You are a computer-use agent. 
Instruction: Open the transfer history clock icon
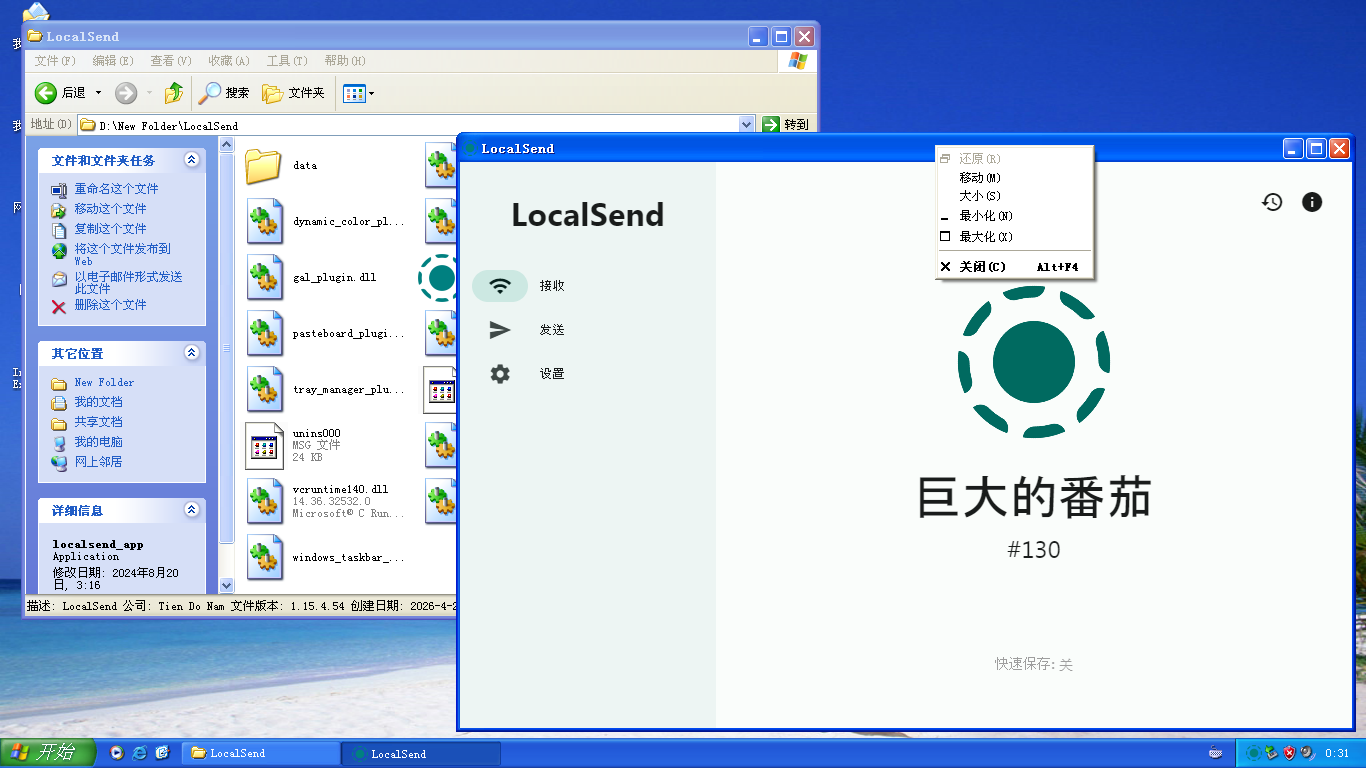(x=1271, y=202)
